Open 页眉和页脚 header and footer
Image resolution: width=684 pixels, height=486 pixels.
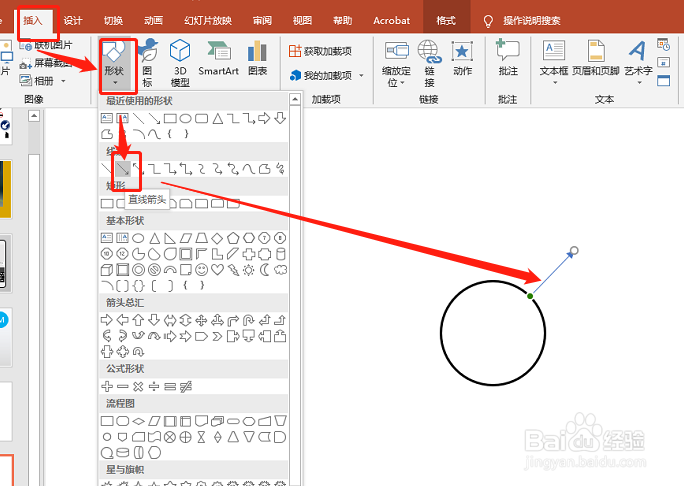tap(595, 59)
